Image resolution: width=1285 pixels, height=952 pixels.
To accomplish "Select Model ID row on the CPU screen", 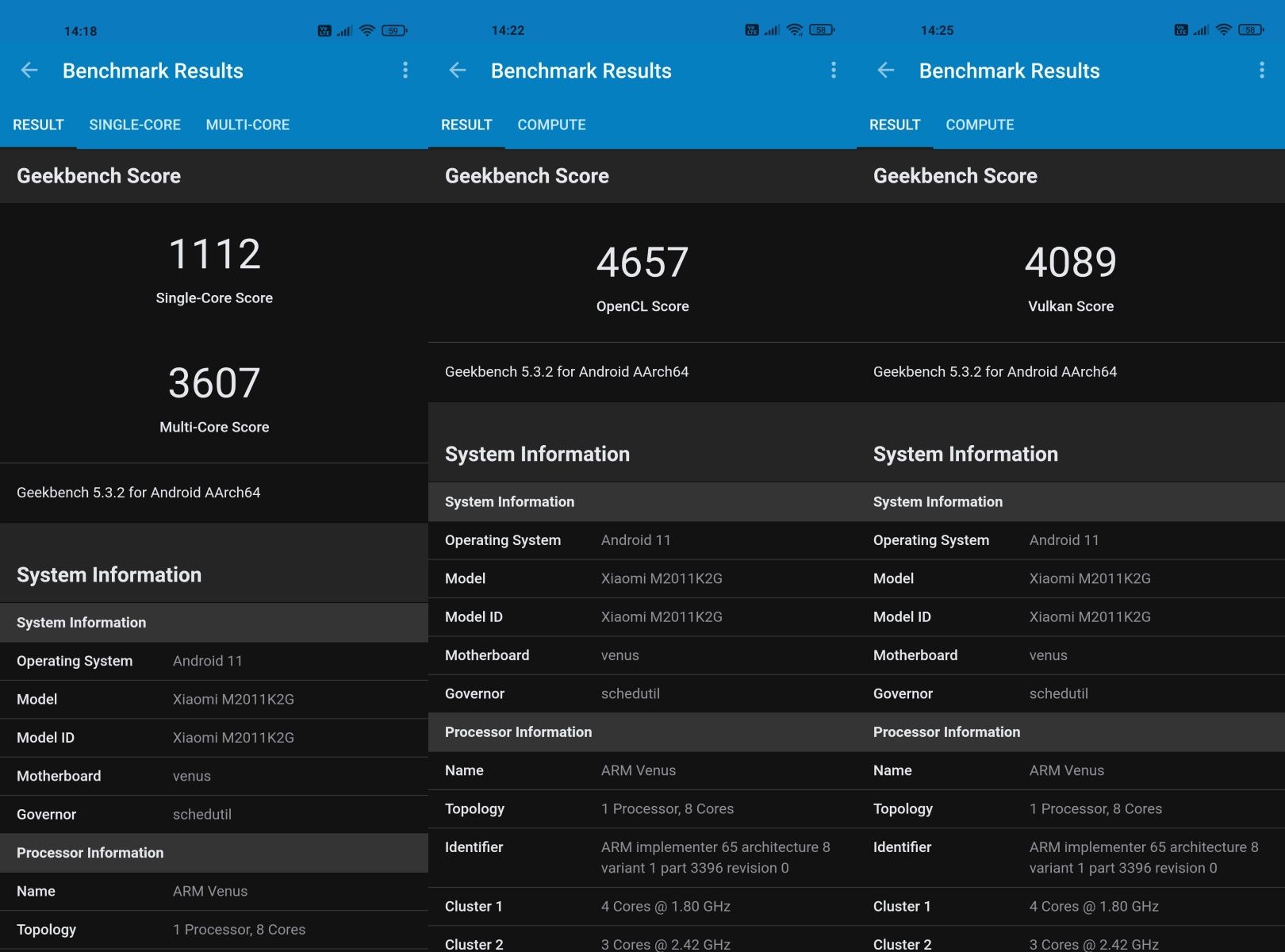I will (214, 738).
